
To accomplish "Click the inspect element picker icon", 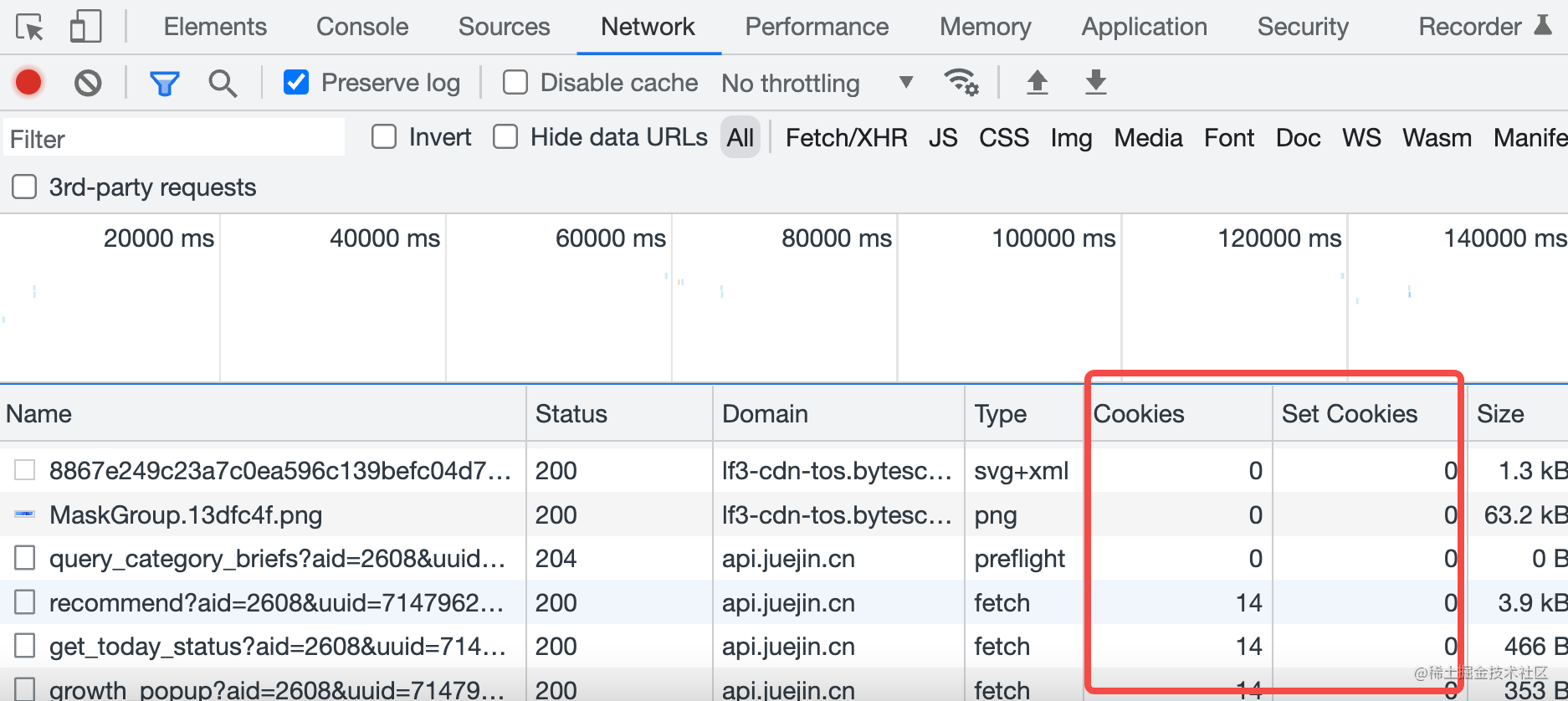I will coord(30,28).
